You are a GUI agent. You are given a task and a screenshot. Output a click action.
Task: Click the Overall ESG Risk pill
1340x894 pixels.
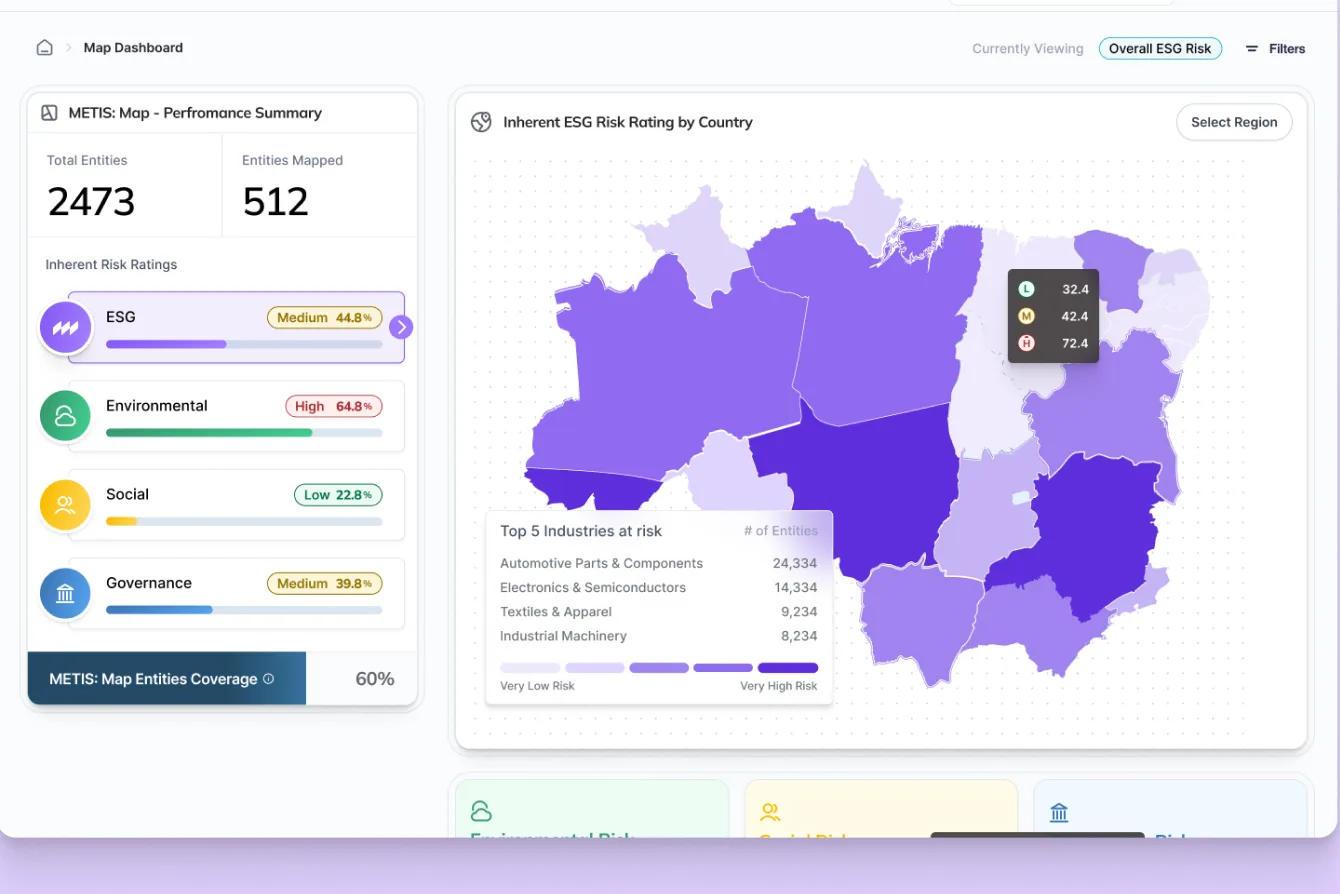coord(1160,49)
